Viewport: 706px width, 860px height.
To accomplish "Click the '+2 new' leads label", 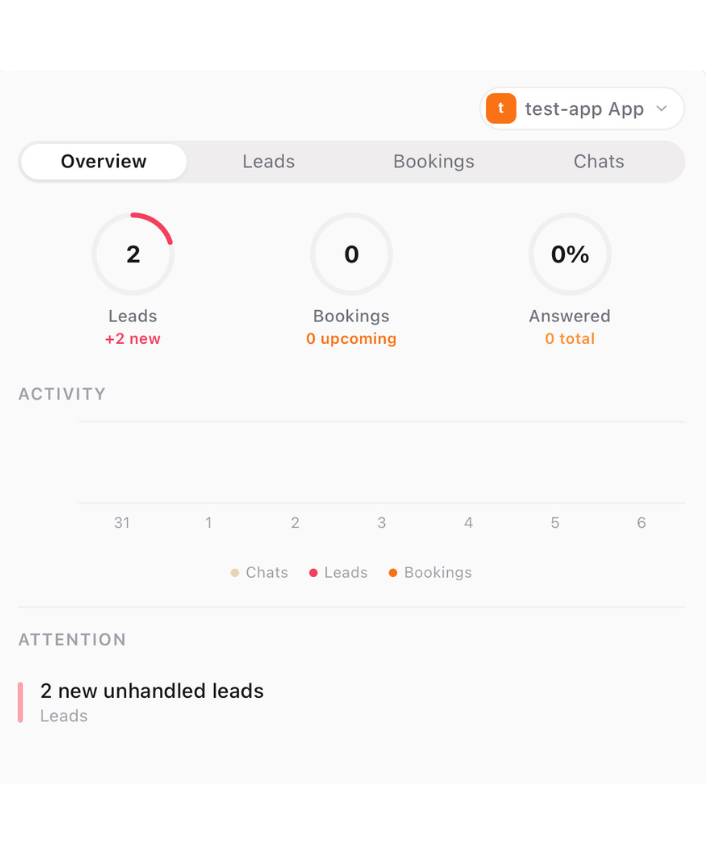I will (x=133, y=339).
